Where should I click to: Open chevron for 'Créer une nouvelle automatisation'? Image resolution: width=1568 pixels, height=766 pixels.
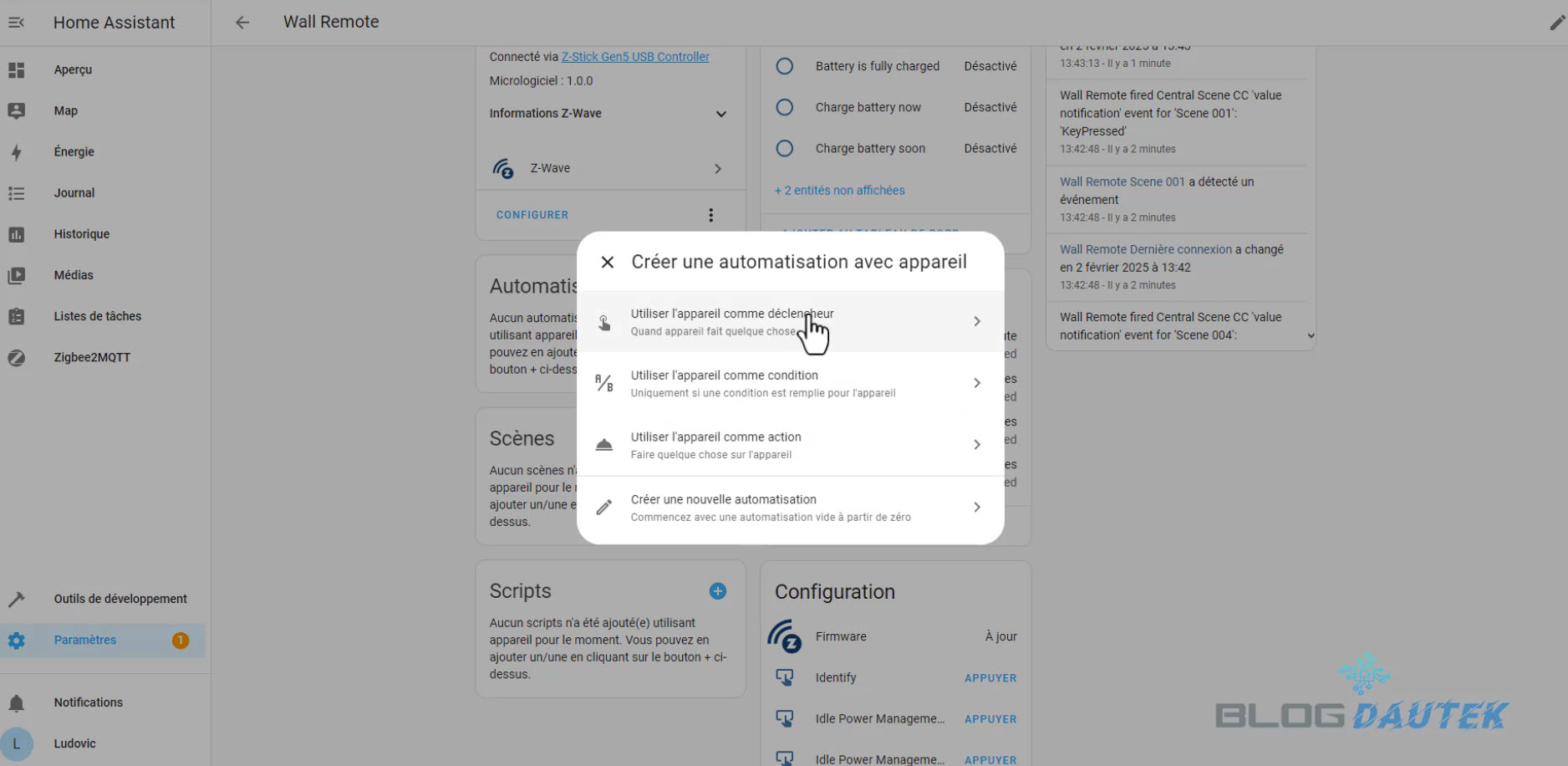976,508
